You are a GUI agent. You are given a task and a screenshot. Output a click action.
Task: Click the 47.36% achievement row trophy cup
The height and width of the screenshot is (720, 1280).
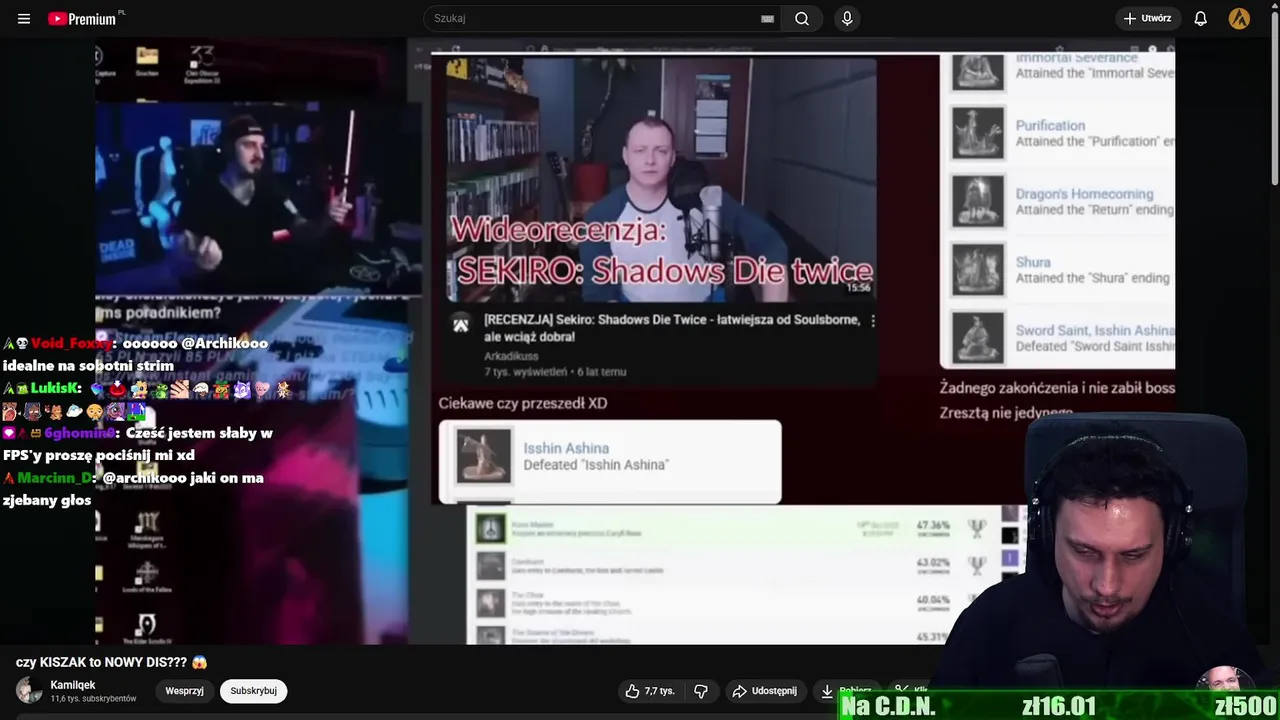[x=977, y=528]
